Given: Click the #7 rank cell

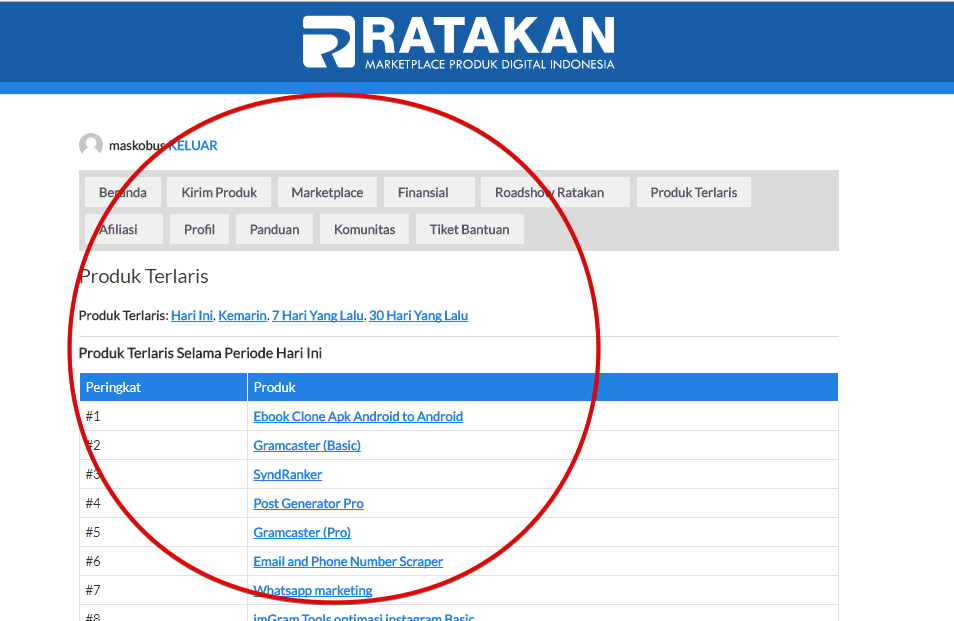Looking at the screenshot, I should tap(164, 590).
